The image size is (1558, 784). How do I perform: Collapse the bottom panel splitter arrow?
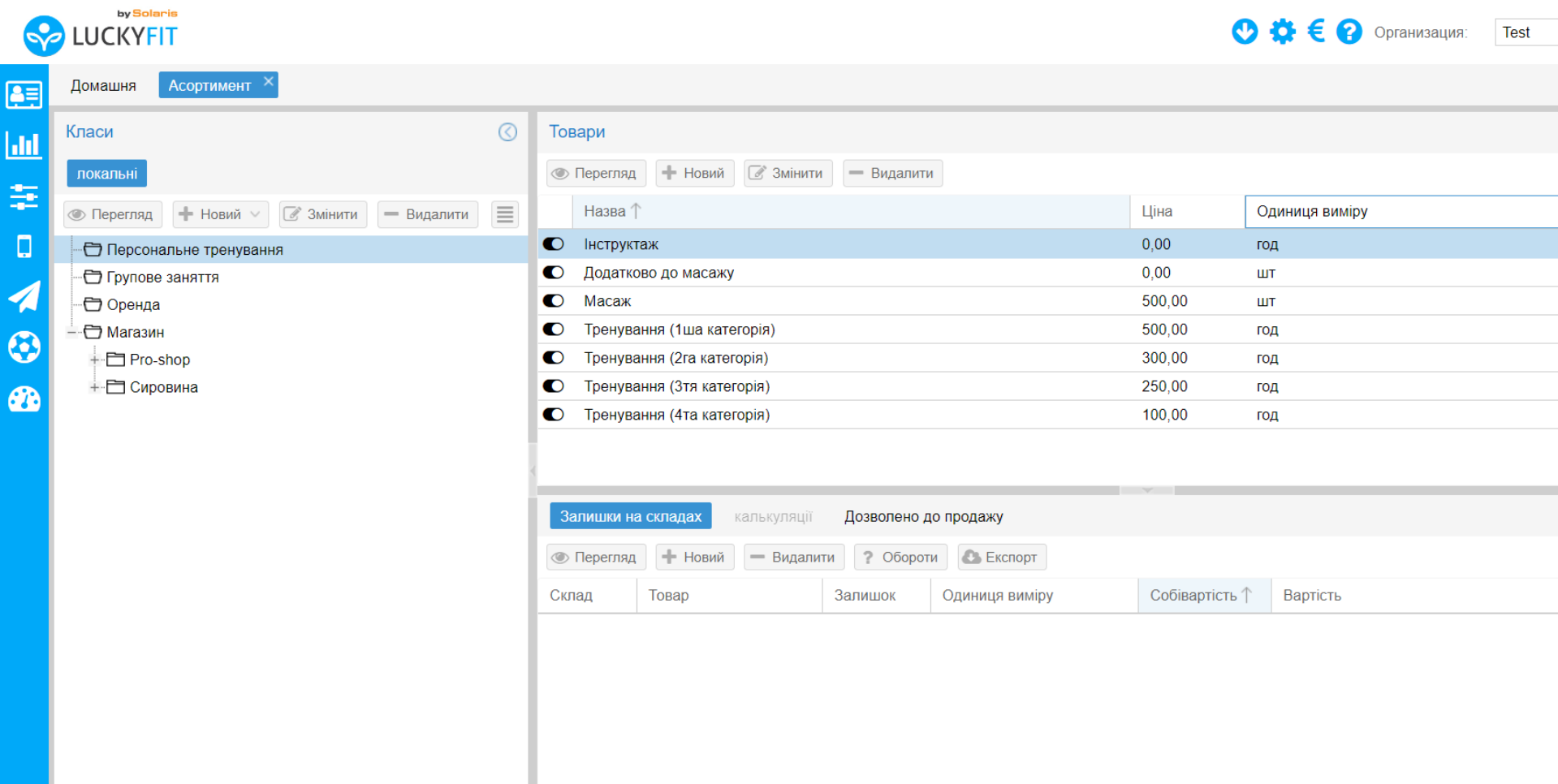1147,490
